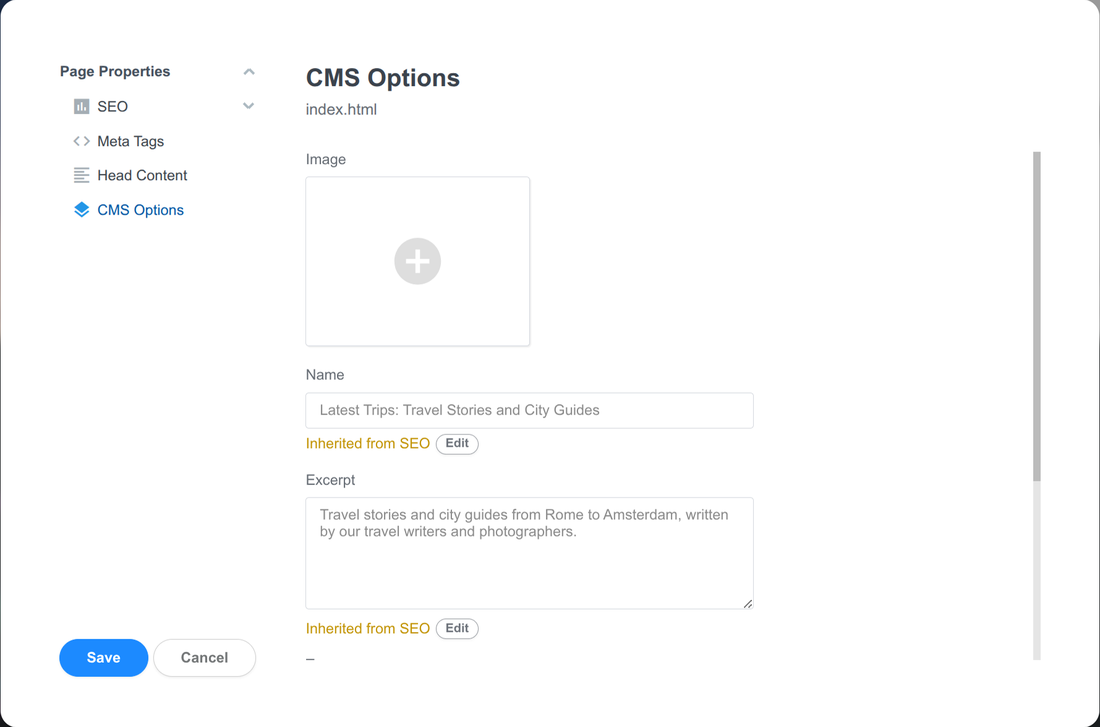Viewport: 1100px width, 727px height.
Task: Click the Image field label
Action: tap(326, 159)
